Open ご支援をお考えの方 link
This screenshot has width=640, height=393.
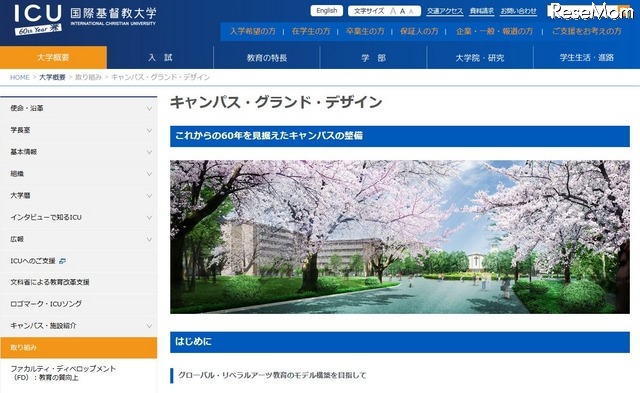coord(587,31)
